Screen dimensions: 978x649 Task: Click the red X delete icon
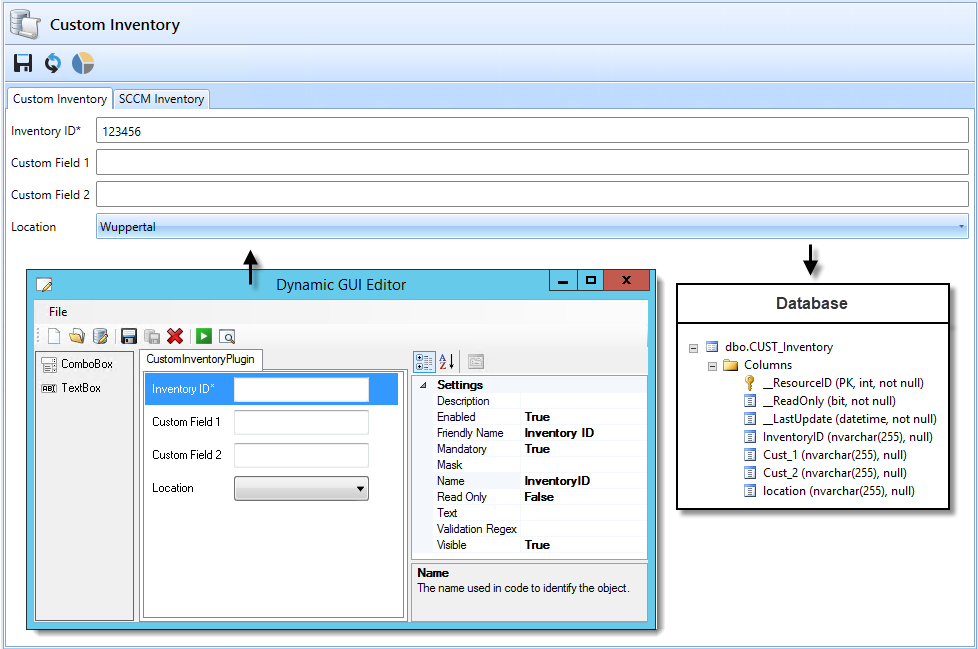[175, 337]
